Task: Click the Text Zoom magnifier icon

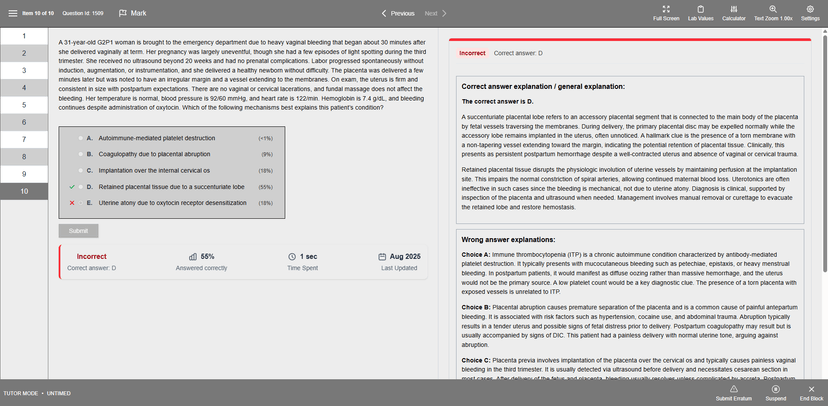Action: click(773, 9)
